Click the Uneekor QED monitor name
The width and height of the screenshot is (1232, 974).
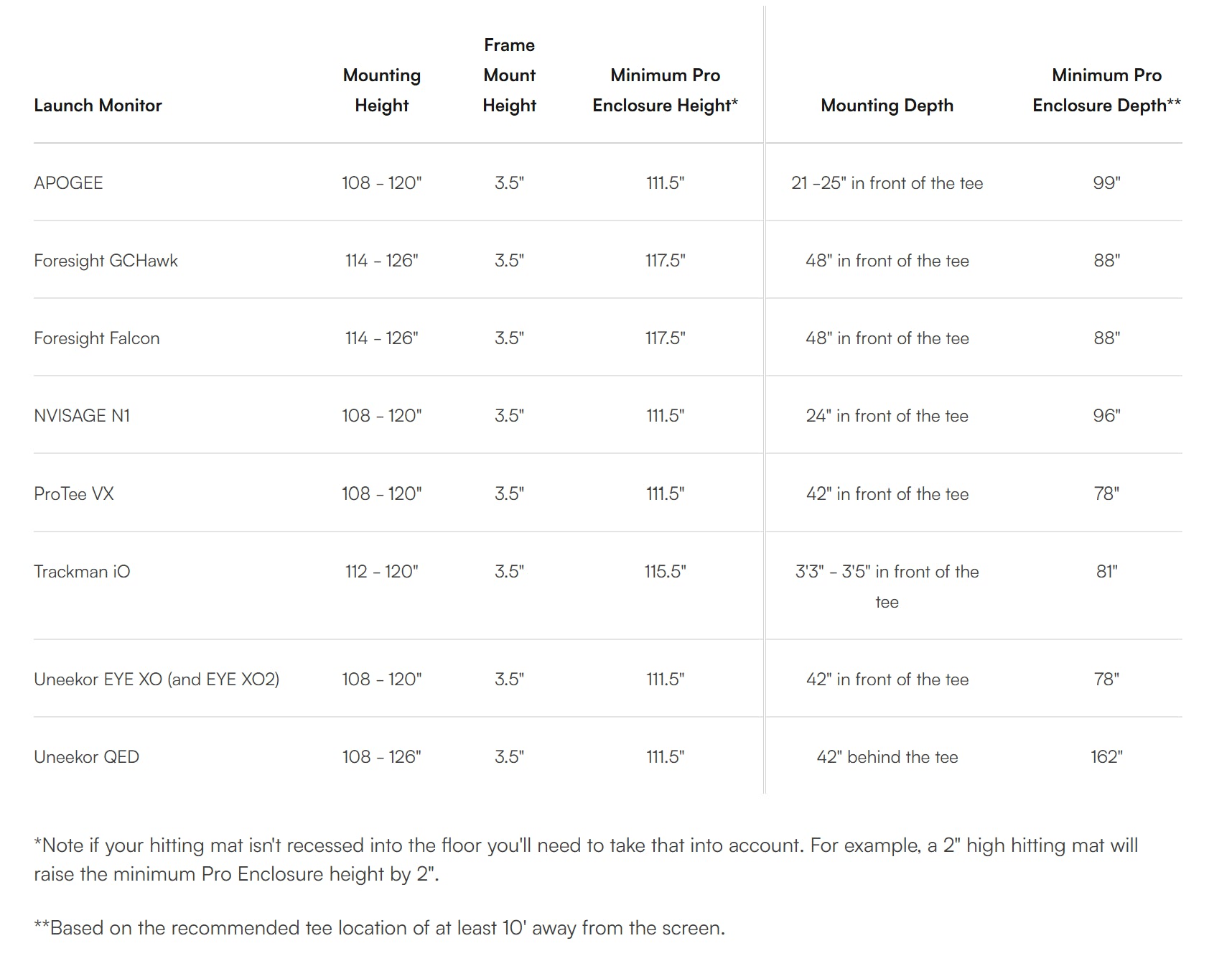click(86, 757)
